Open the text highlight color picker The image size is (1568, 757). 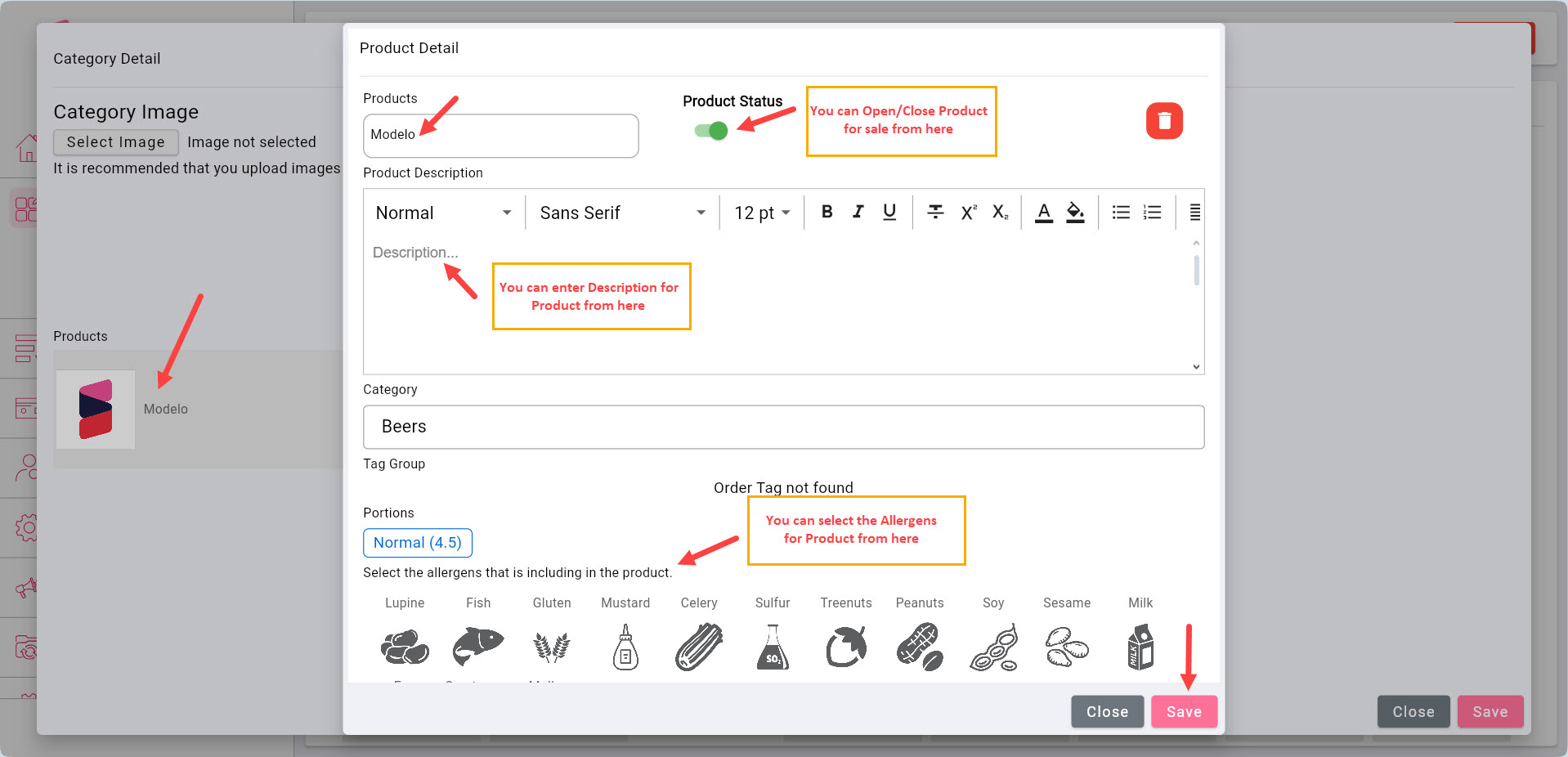1075,213
